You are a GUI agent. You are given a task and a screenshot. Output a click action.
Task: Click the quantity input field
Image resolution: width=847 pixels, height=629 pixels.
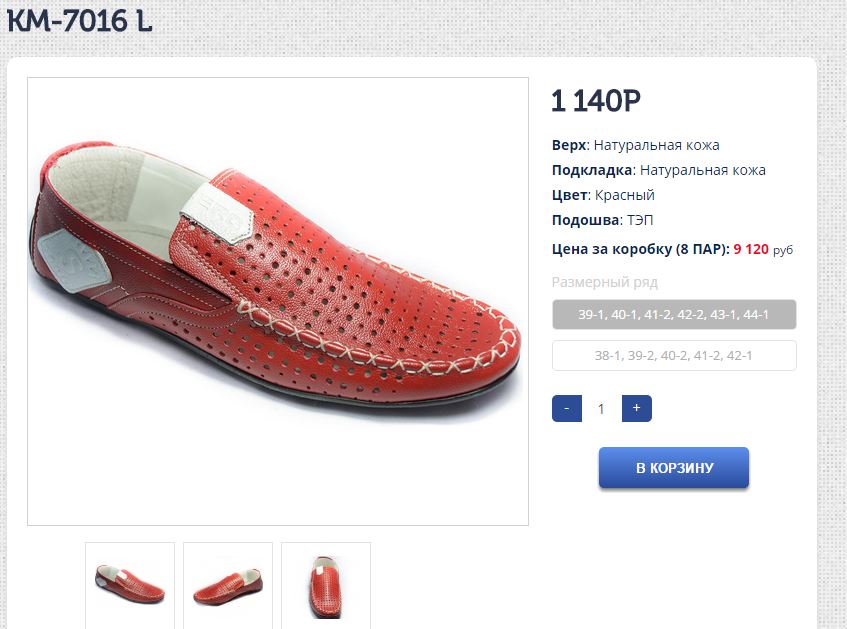[601, 408]
